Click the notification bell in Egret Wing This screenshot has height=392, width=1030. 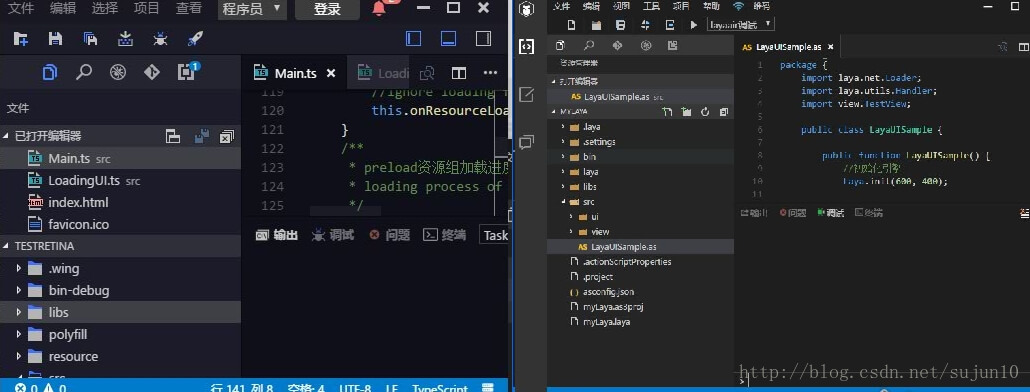380,9
